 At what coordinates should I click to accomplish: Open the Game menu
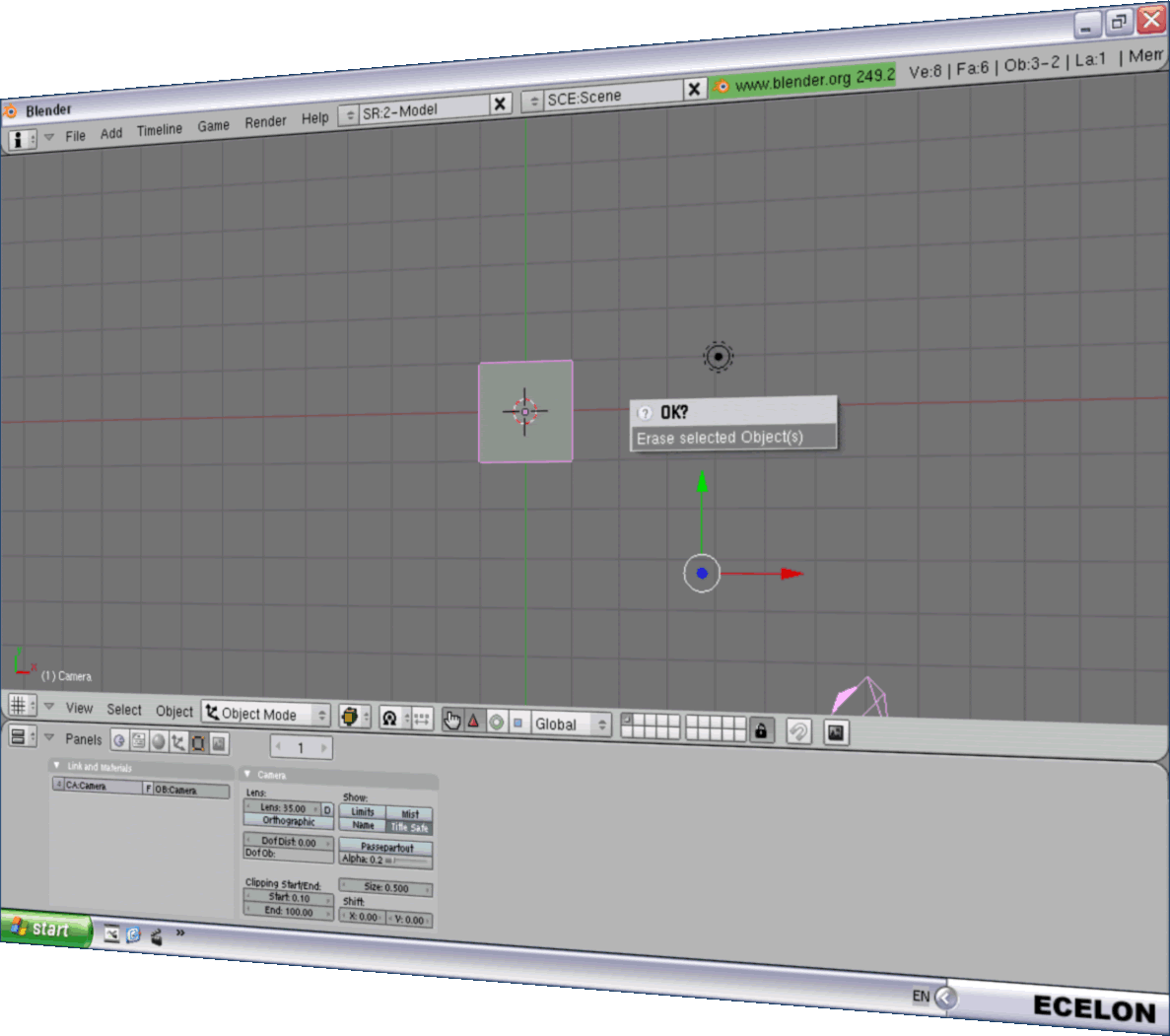[x=214, y=125]
